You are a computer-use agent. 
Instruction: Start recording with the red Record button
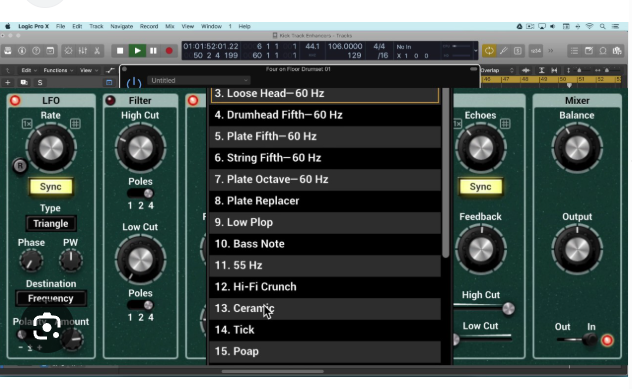point(169,51)
